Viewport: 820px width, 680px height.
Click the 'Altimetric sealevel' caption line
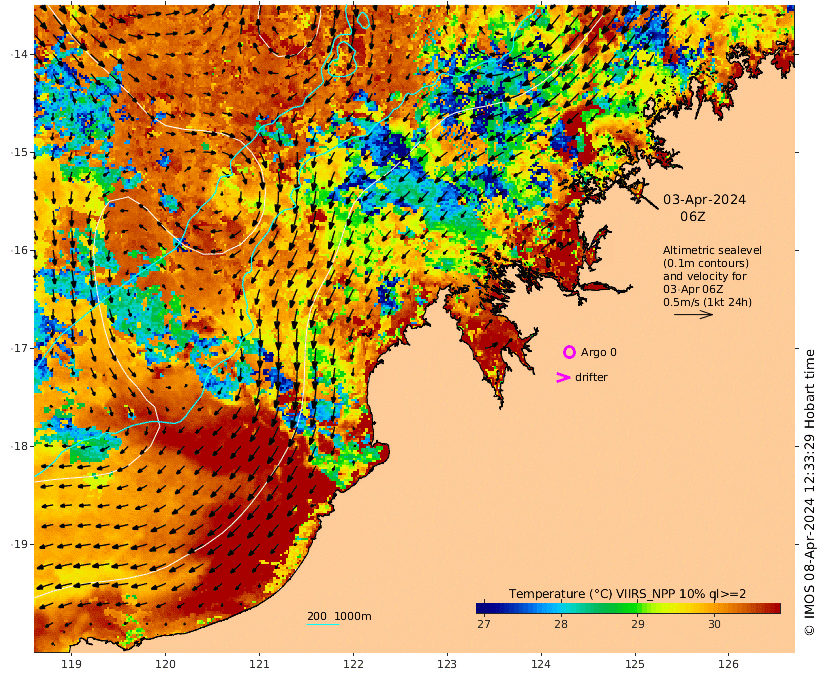point(712,251)
